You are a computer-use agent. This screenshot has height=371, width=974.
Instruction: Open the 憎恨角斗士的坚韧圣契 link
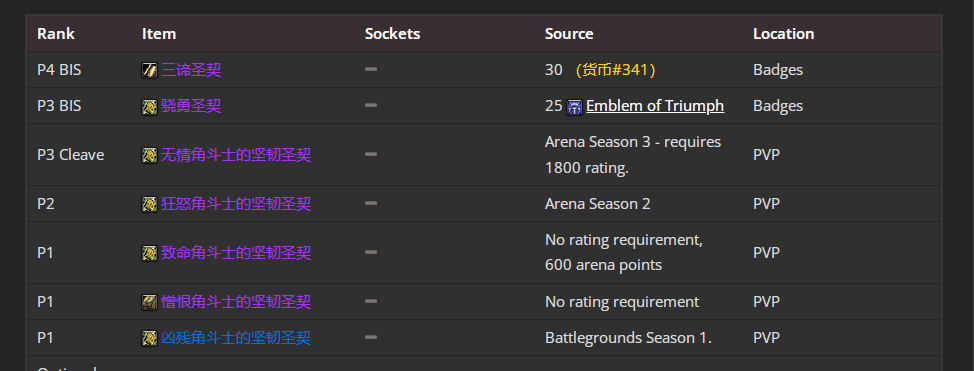click(x=236, y=301)
